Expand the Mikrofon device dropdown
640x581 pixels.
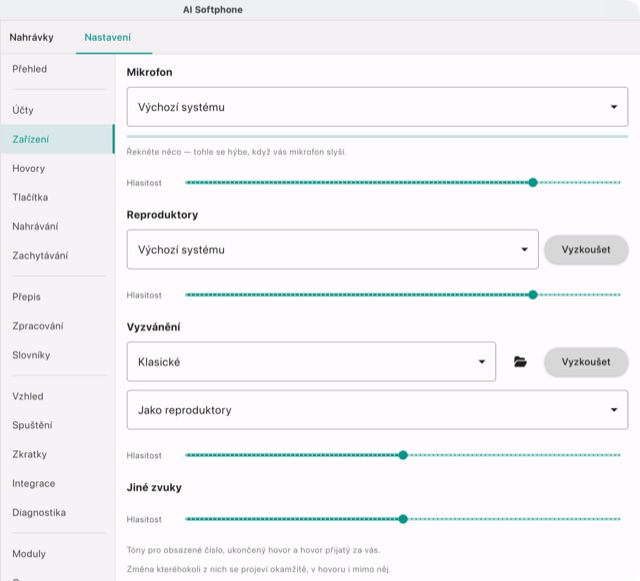[377, 107]
